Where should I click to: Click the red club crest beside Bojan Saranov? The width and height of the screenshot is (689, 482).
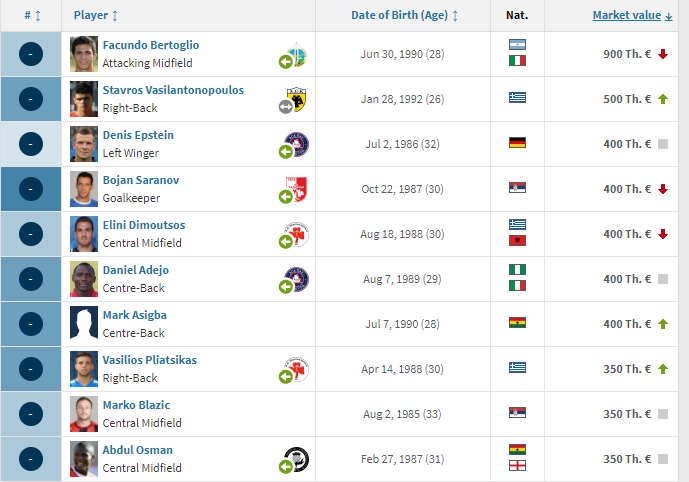click(x=297, y=189)
